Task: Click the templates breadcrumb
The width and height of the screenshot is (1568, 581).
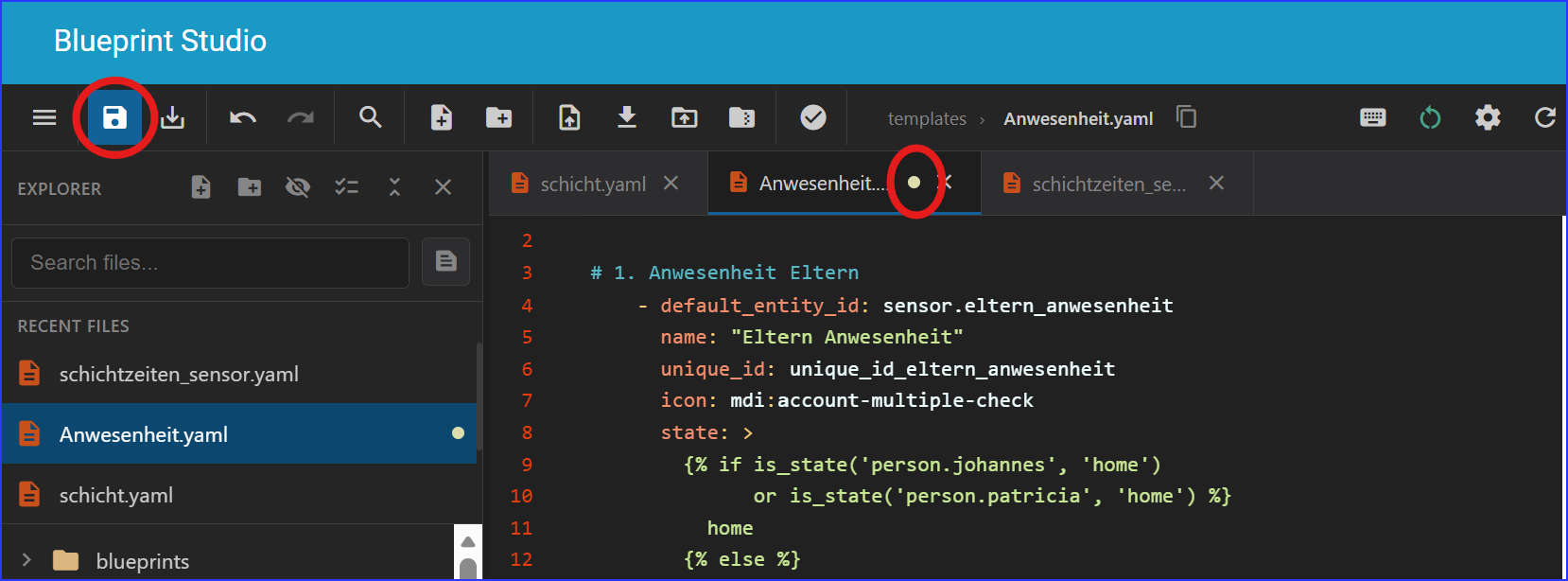Action: pos(927,118)
